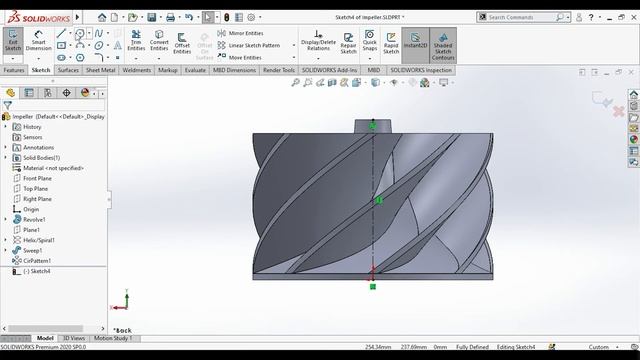640x360 pixels.
Task: Switch to the Render Tools tab
Action: click(279, 70)
